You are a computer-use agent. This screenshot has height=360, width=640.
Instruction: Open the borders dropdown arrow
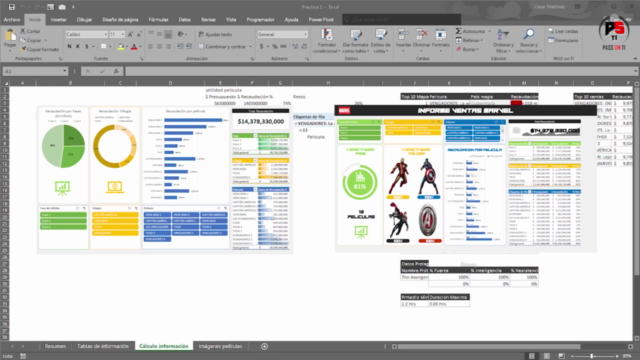point(110,47)
